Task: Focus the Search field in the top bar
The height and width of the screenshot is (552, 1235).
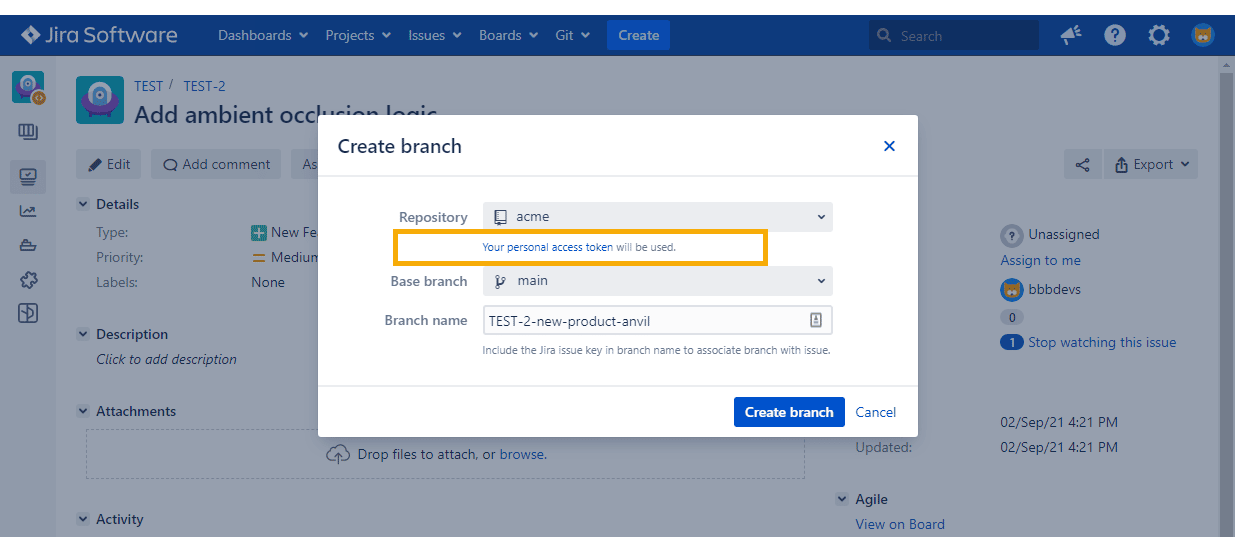Action: (x=953, y=35)
